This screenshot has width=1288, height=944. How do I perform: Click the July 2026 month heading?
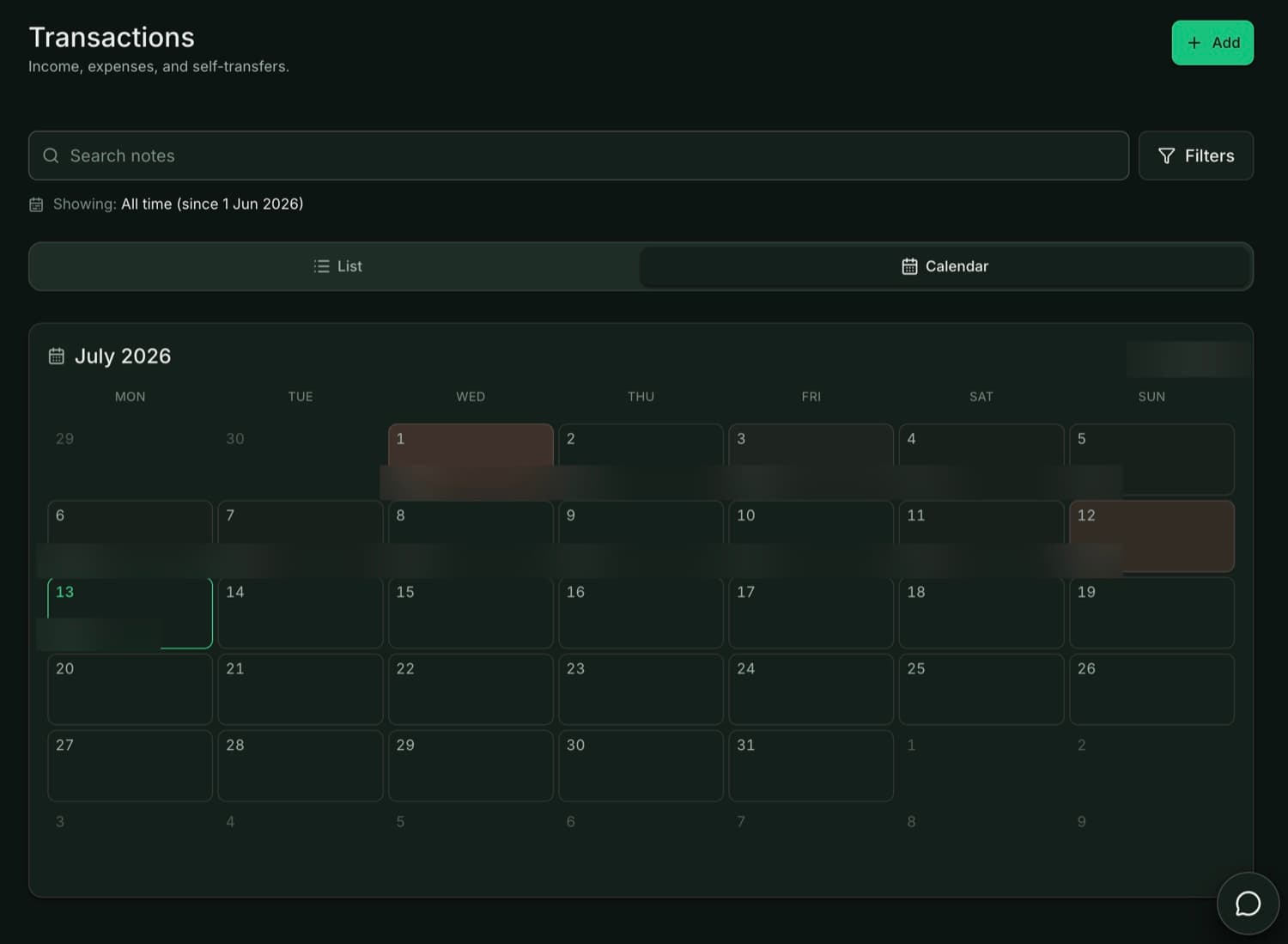123,356
